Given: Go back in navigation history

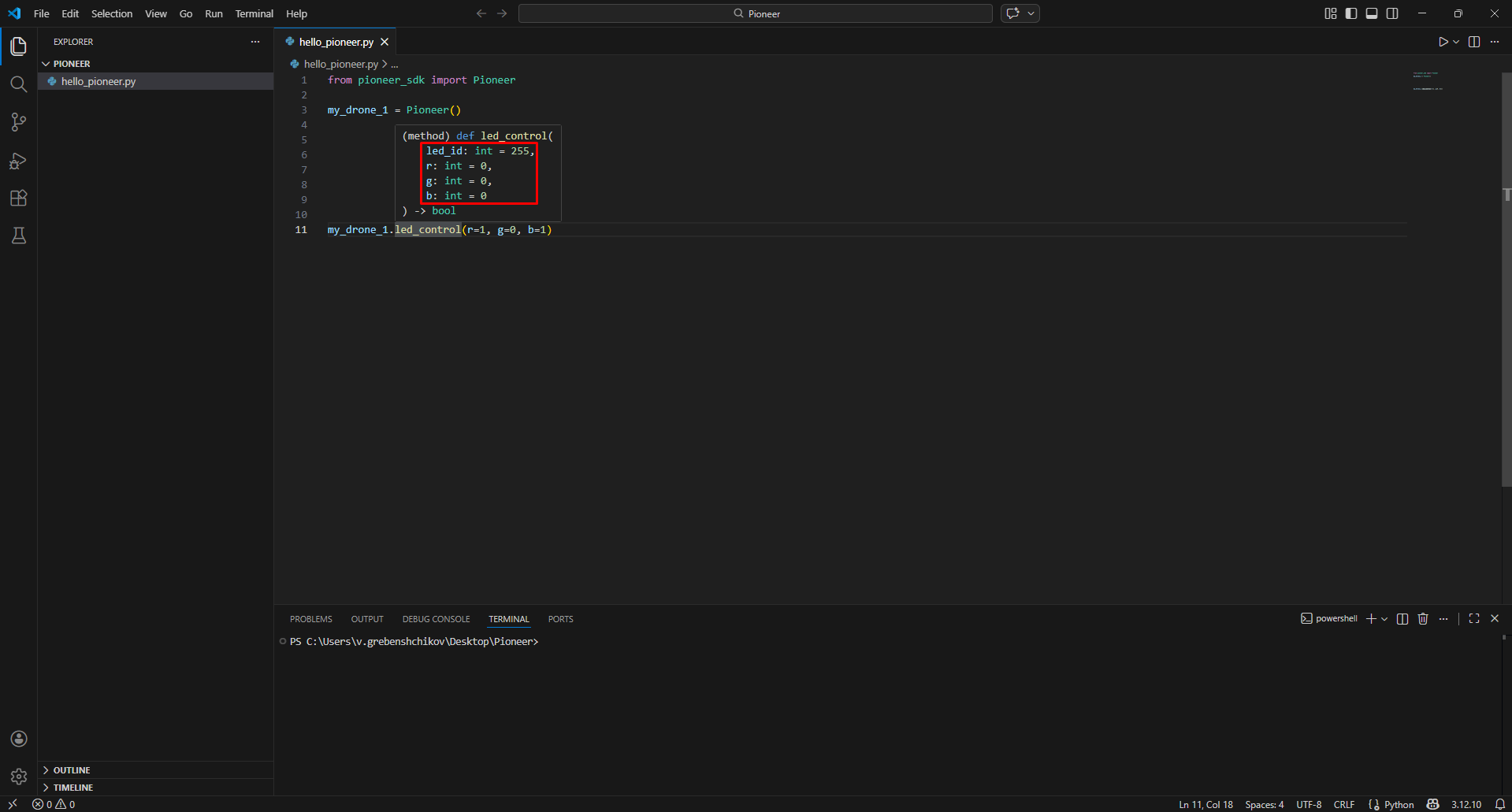Looking at the screenshot, I should point(481,13).
